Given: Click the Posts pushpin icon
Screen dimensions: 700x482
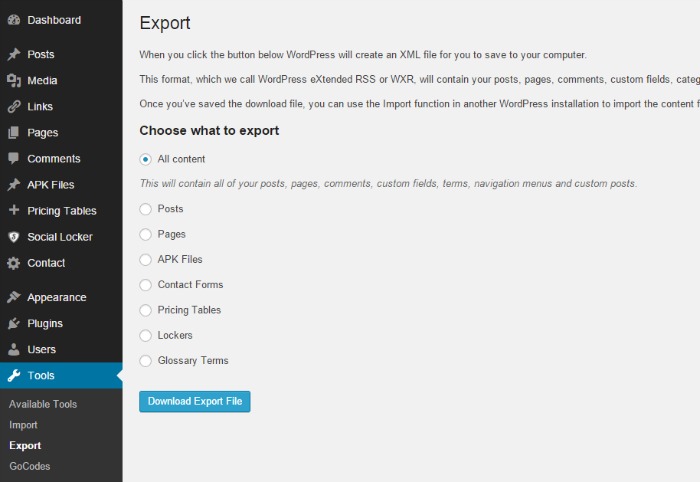Looking at the screenshot, I should point(14,54).
